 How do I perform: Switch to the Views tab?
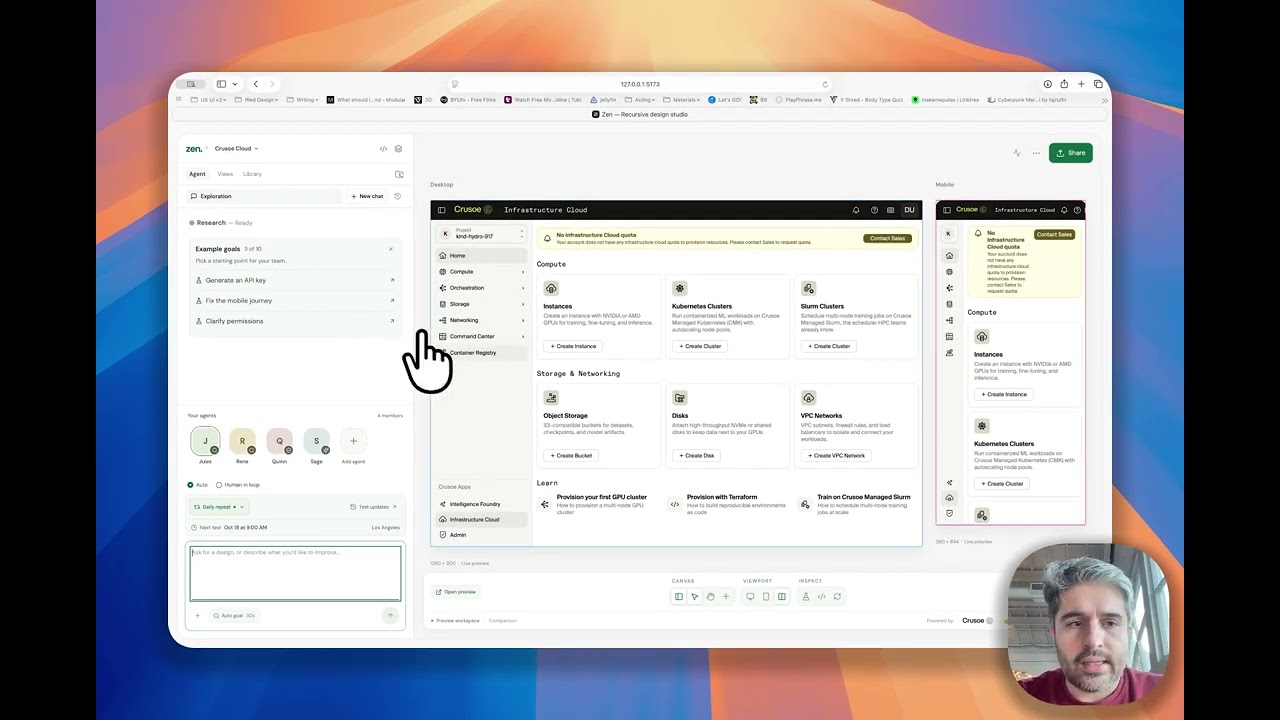(225, 174)
